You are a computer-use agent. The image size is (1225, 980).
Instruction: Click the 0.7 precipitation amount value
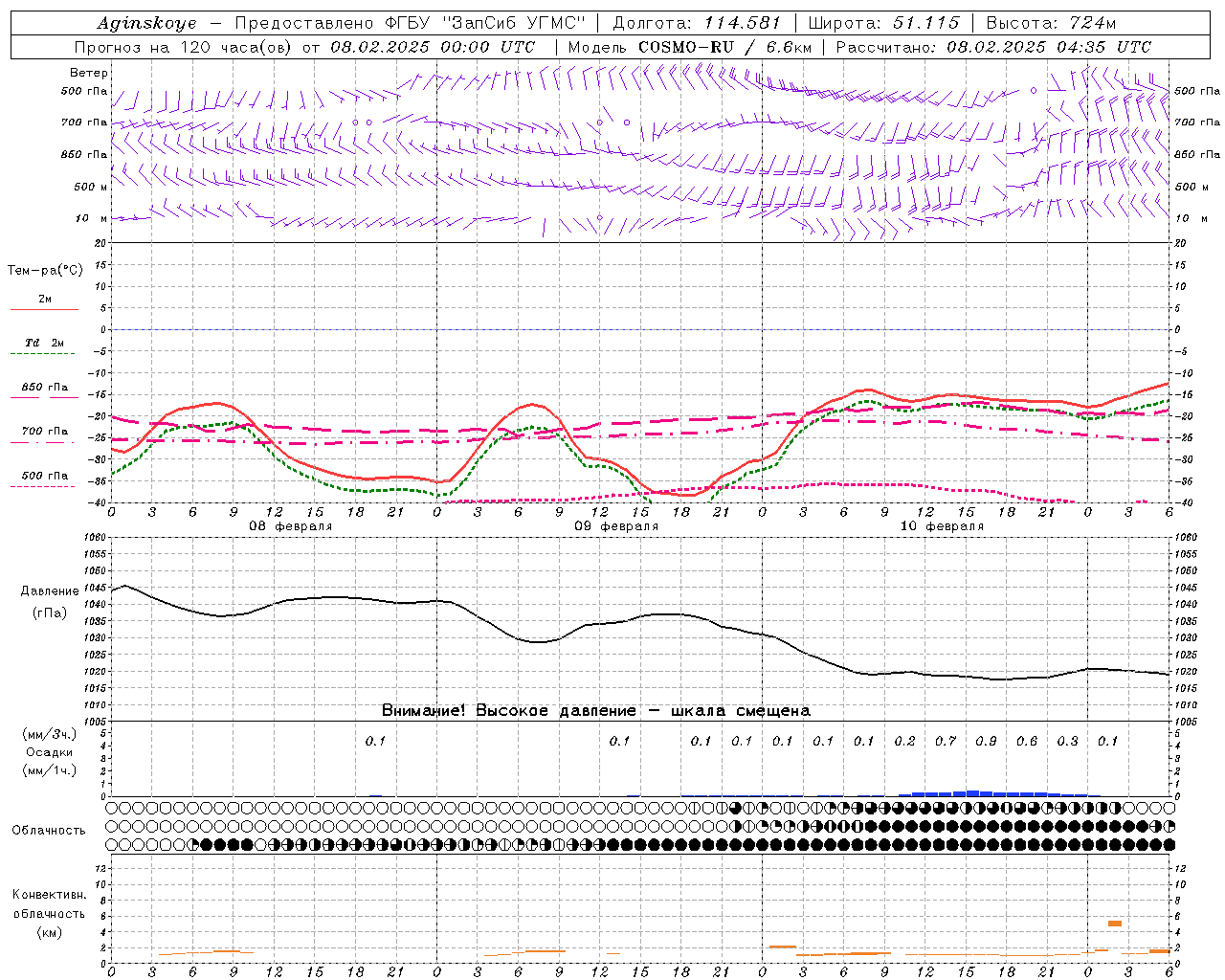pos(946,741)
